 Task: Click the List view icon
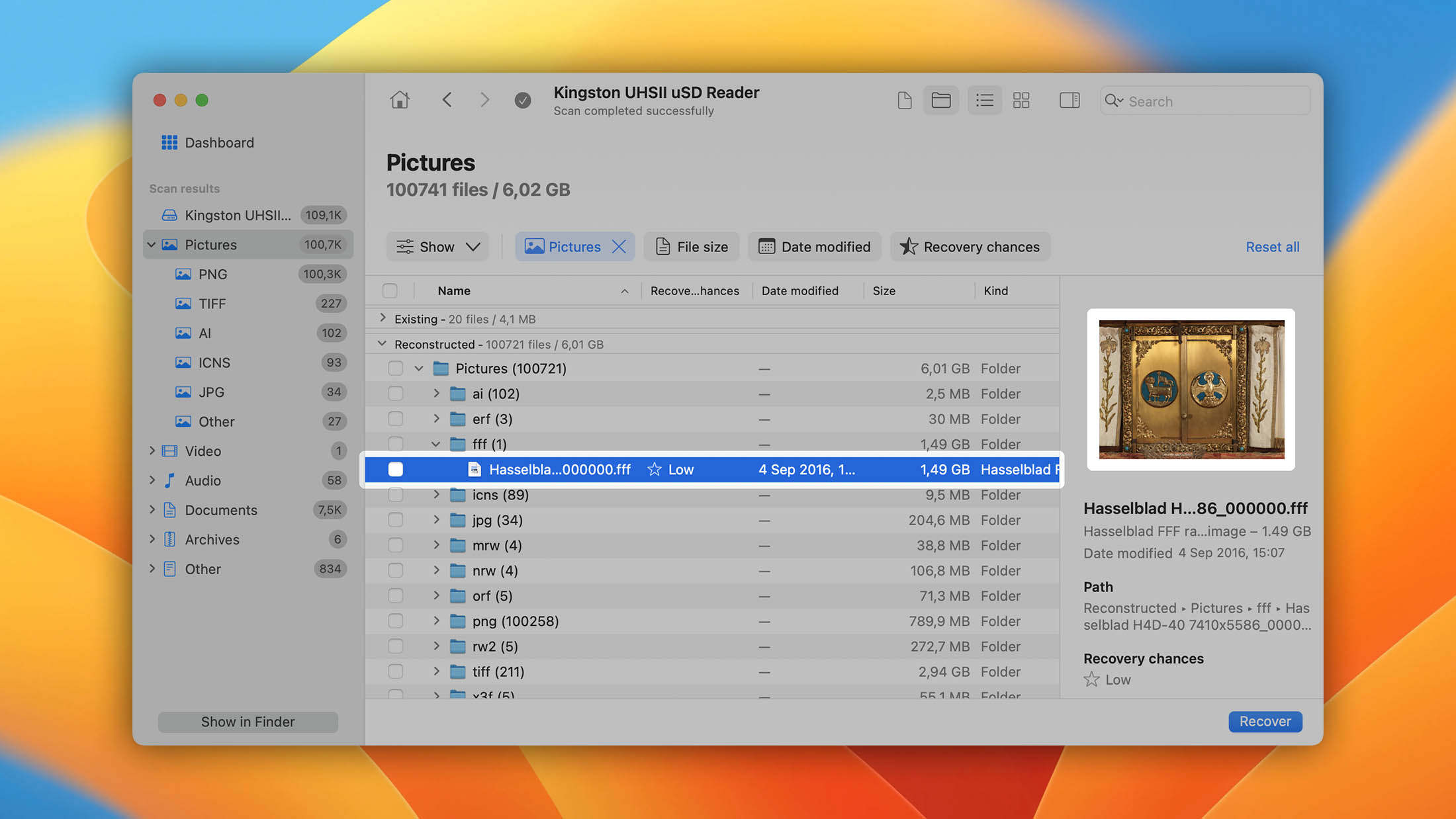click(983, 100)
